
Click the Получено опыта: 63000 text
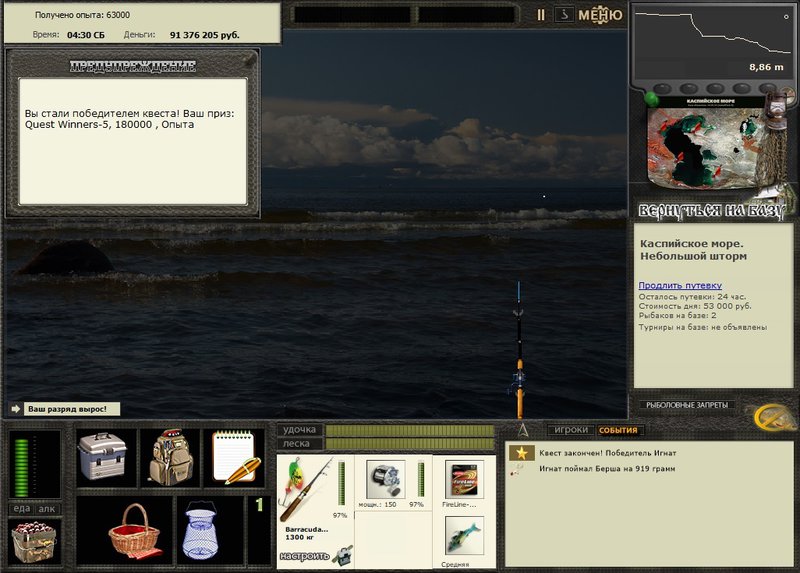pyautogui.click(x=82, y=15)
